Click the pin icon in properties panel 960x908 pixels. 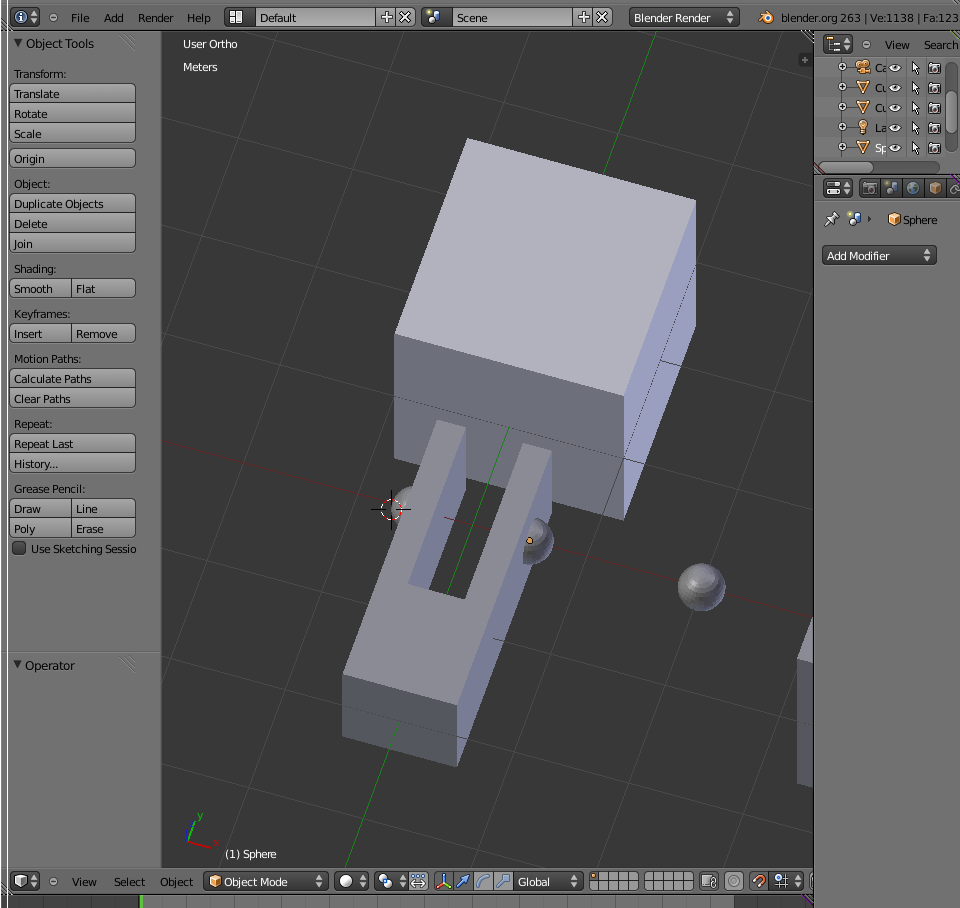831,220
